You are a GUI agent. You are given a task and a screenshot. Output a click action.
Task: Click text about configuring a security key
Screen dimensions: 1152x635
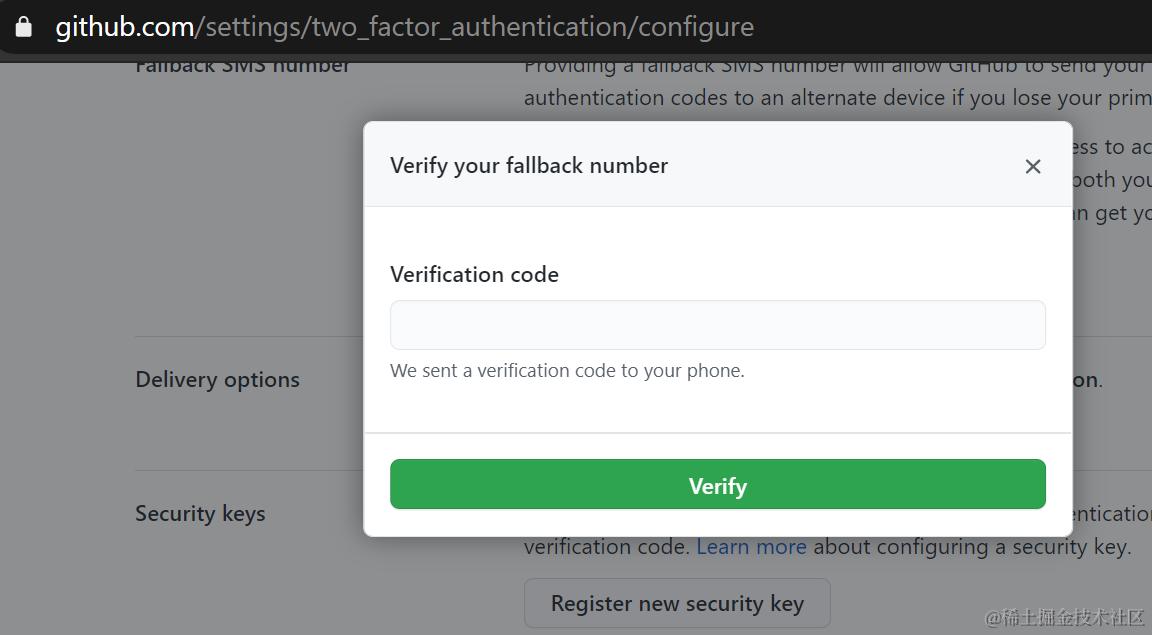pos(971,547)
